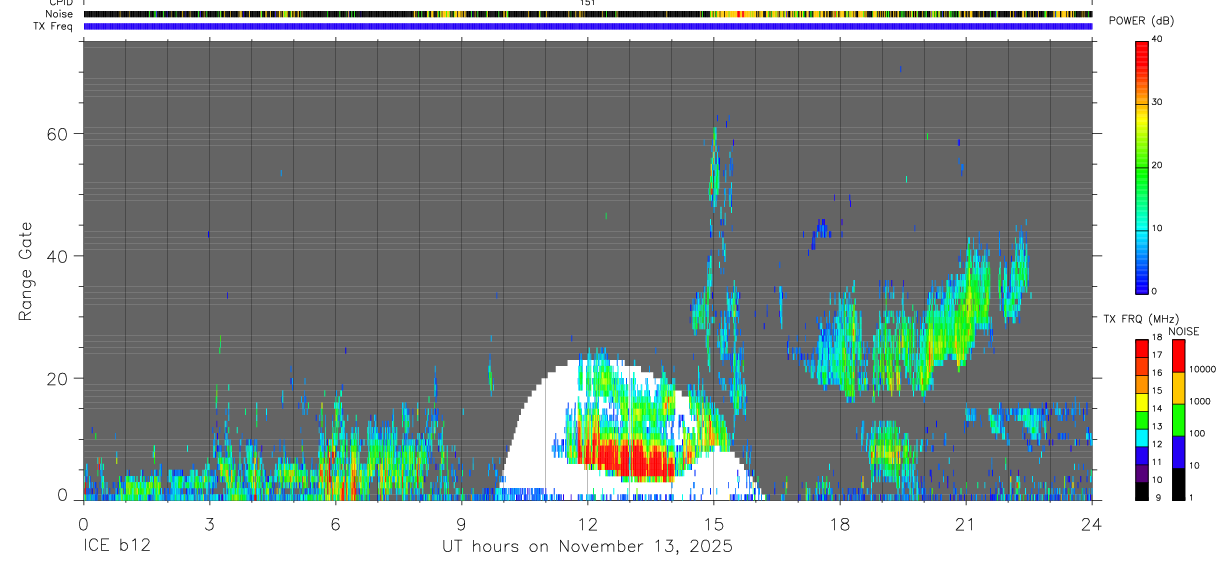Click the 40 label on the power colorbar

tap(1157, 39)
